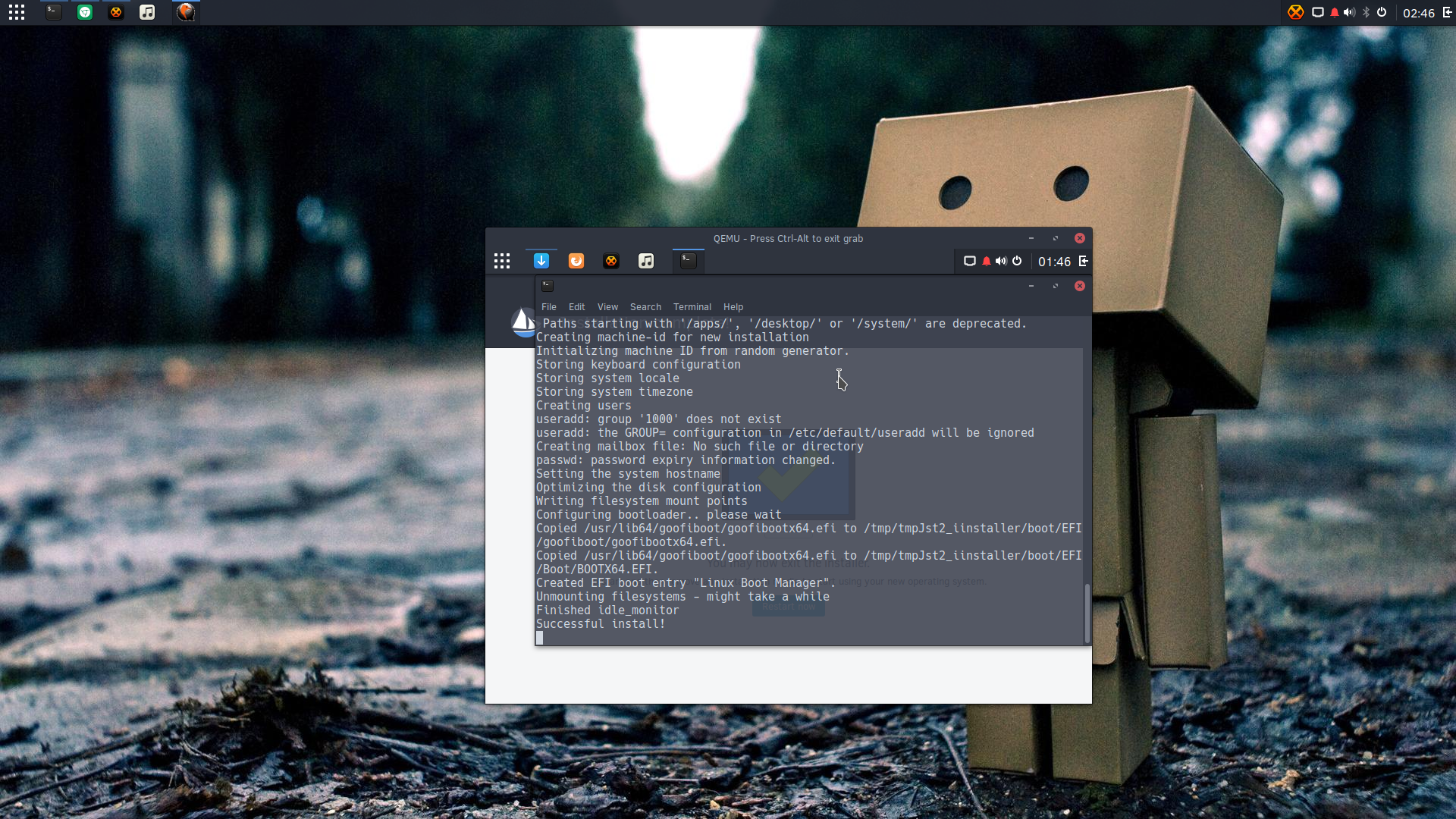Open the music note app in guest panel
The height and width of the screenshot is (819, 1456).
(646, 261)
